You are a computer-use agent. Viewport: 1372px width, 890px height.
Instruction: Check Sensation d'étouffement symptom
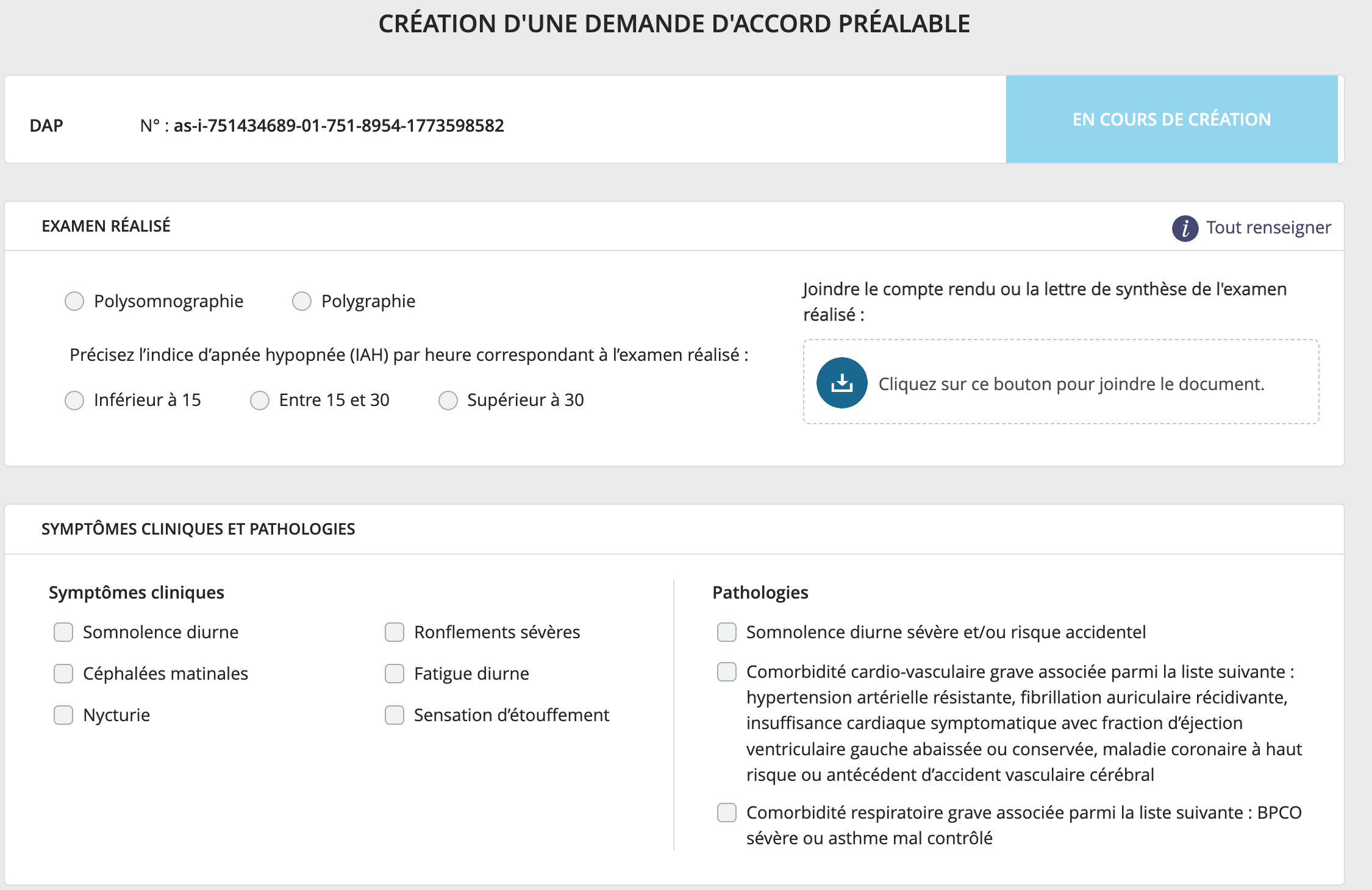click(x=395, y=715)
